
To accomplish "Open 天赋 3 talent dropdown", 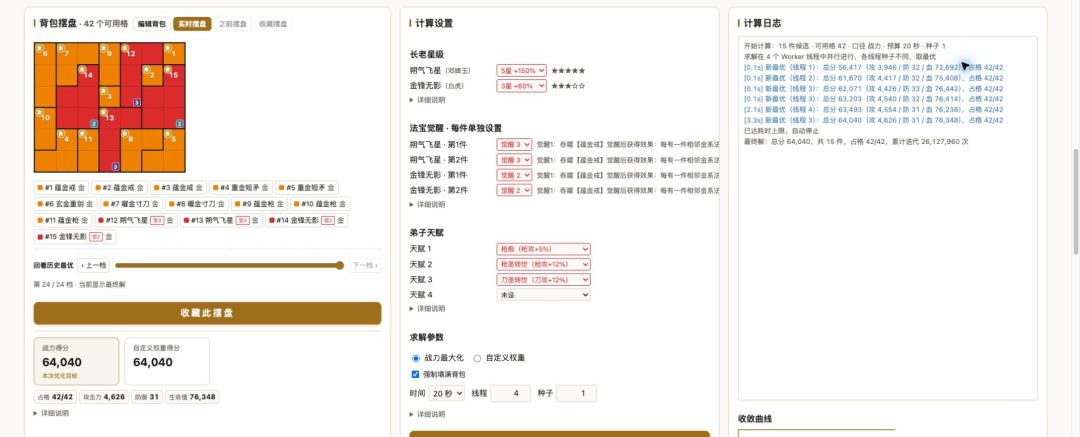I will (543, 279).
